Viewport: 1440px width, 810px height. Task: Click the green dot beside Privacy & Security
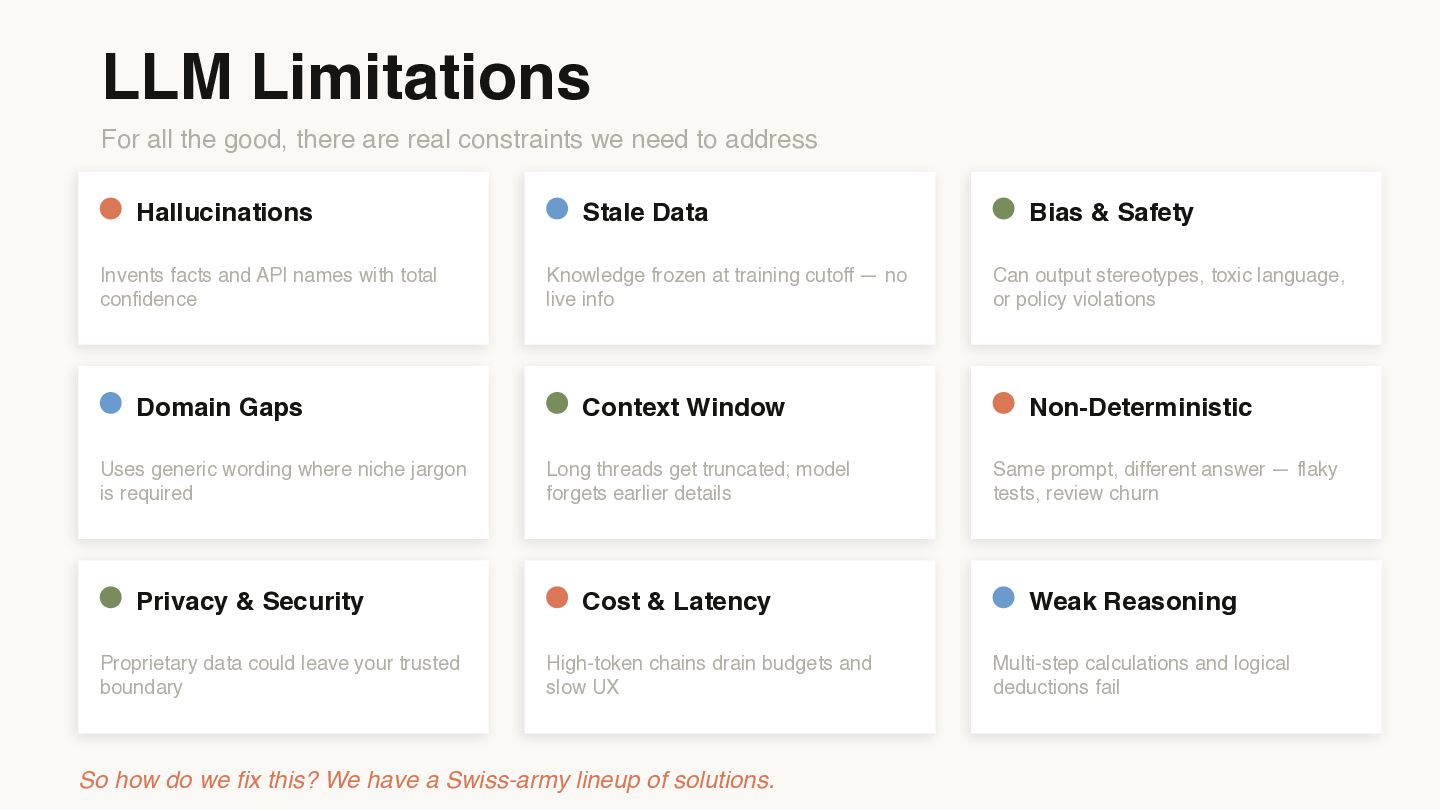click(x=111, y=598)
